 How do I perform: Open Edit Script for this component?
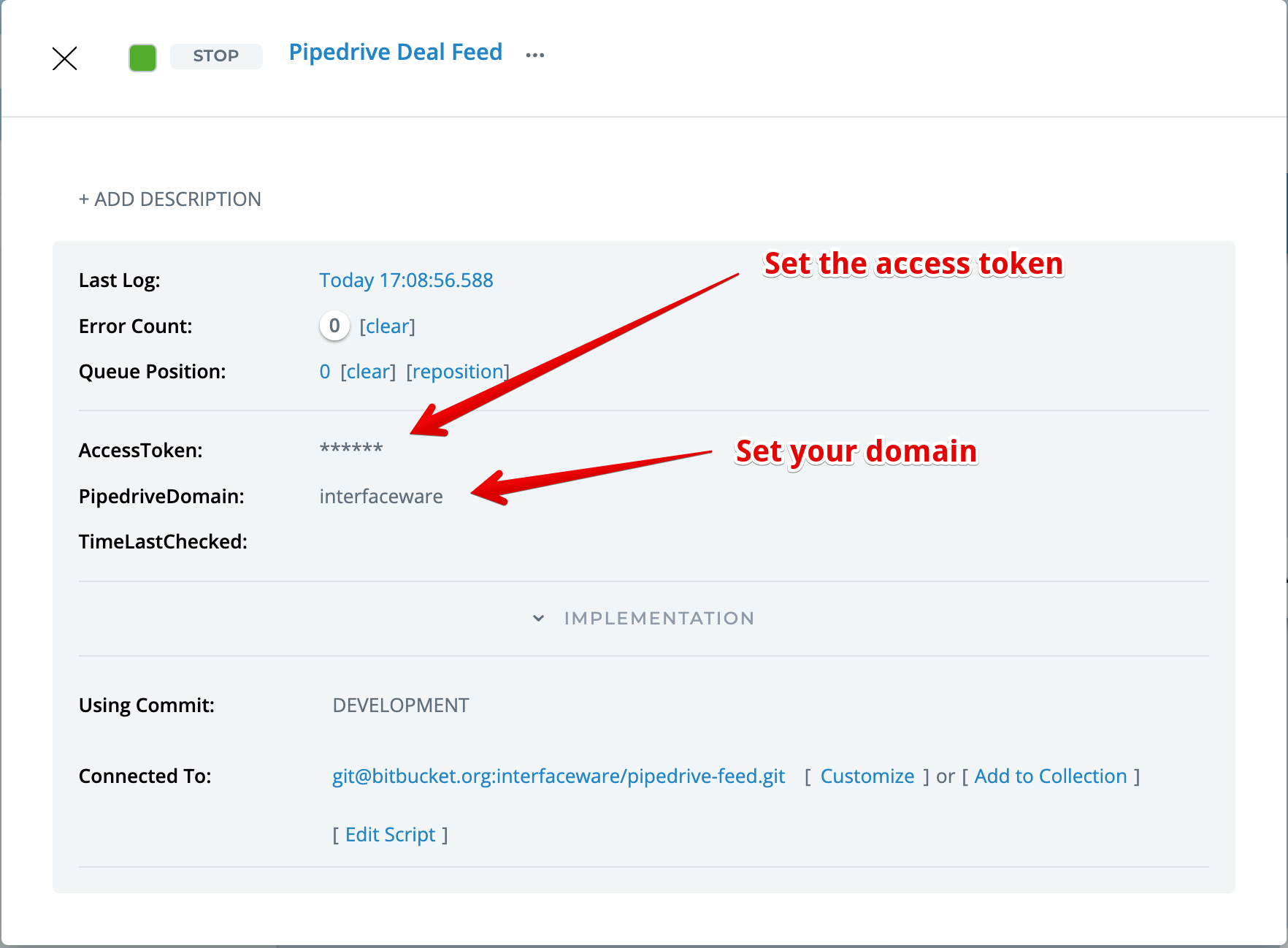390,835
